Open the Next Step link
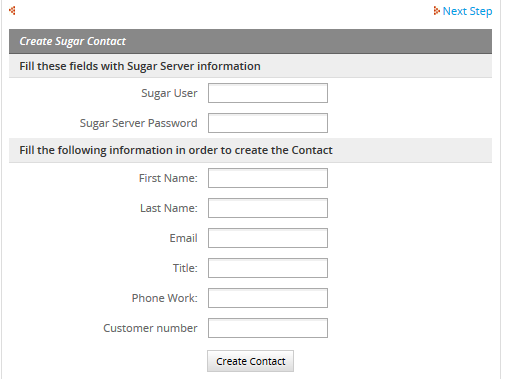This screenshot has width=510, height=379. [x=467, y=11]
